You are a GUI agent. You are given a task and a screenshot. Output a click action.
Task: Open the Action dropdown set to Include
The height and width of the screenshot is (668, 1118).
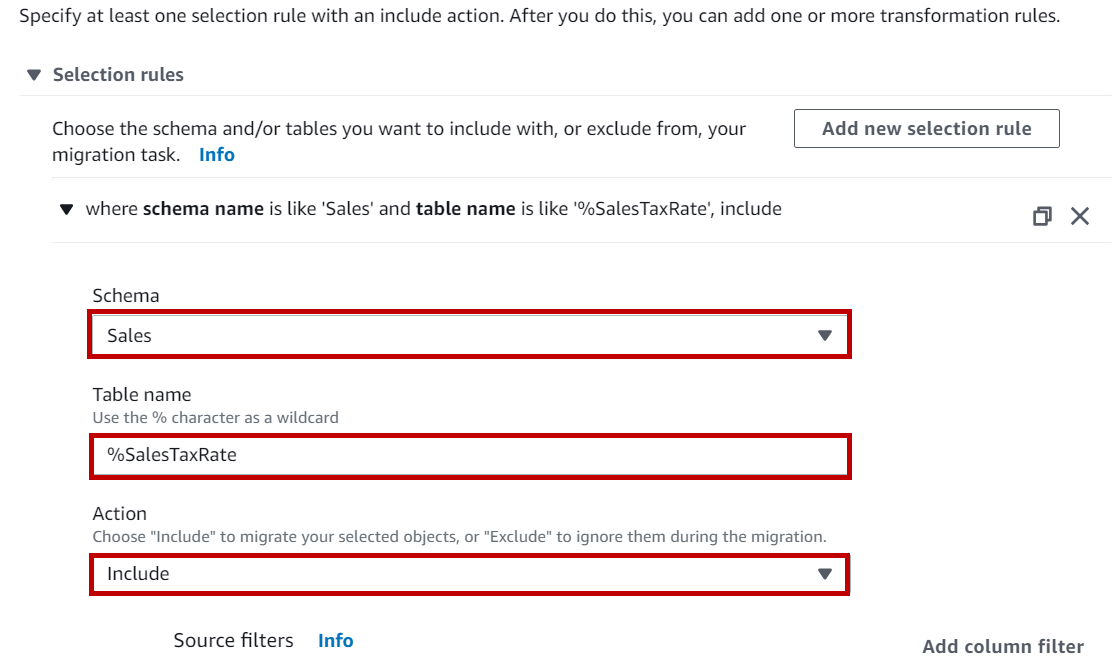(x=470, y=574)
